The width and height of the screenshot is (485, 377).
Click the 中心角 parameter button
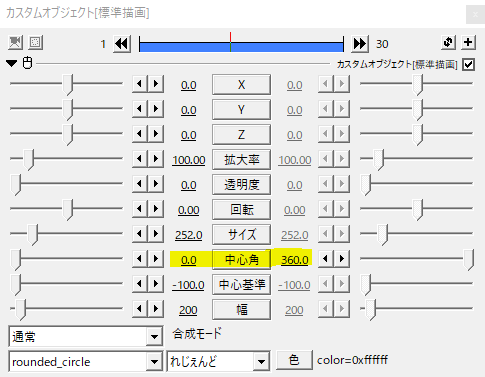(x=242, y=259)
